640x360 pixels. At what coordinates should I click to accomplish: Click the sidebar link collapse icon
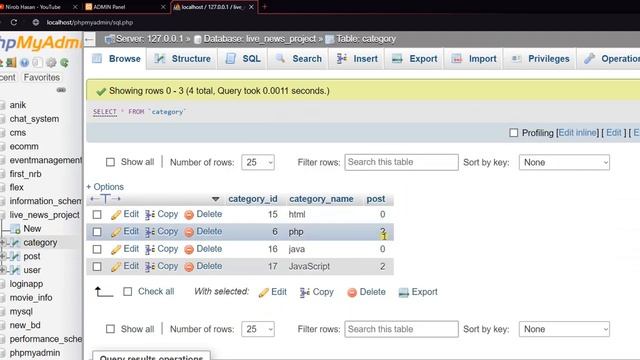(x=61, y=90)
